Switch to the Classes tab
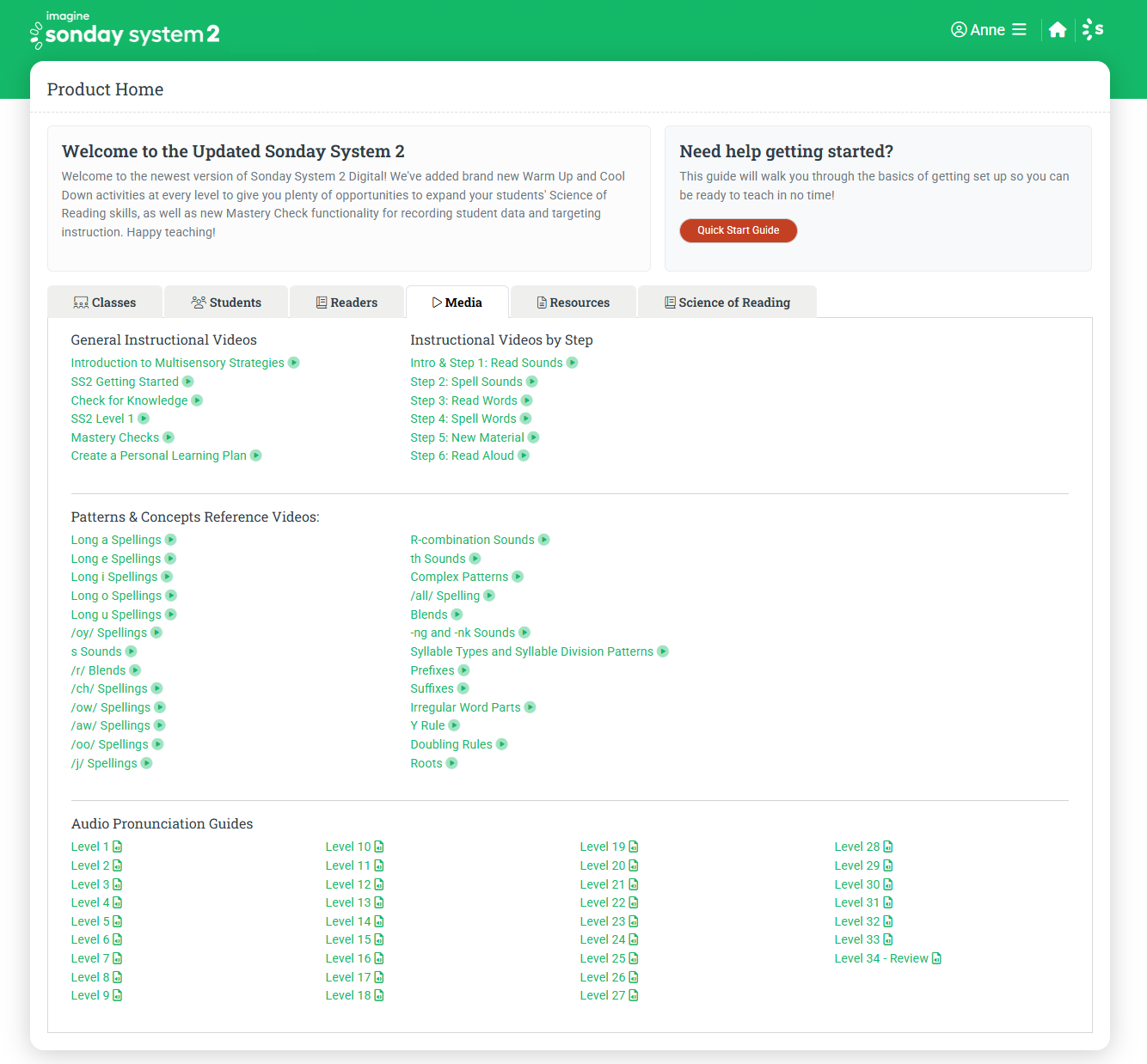 [105, 303]
